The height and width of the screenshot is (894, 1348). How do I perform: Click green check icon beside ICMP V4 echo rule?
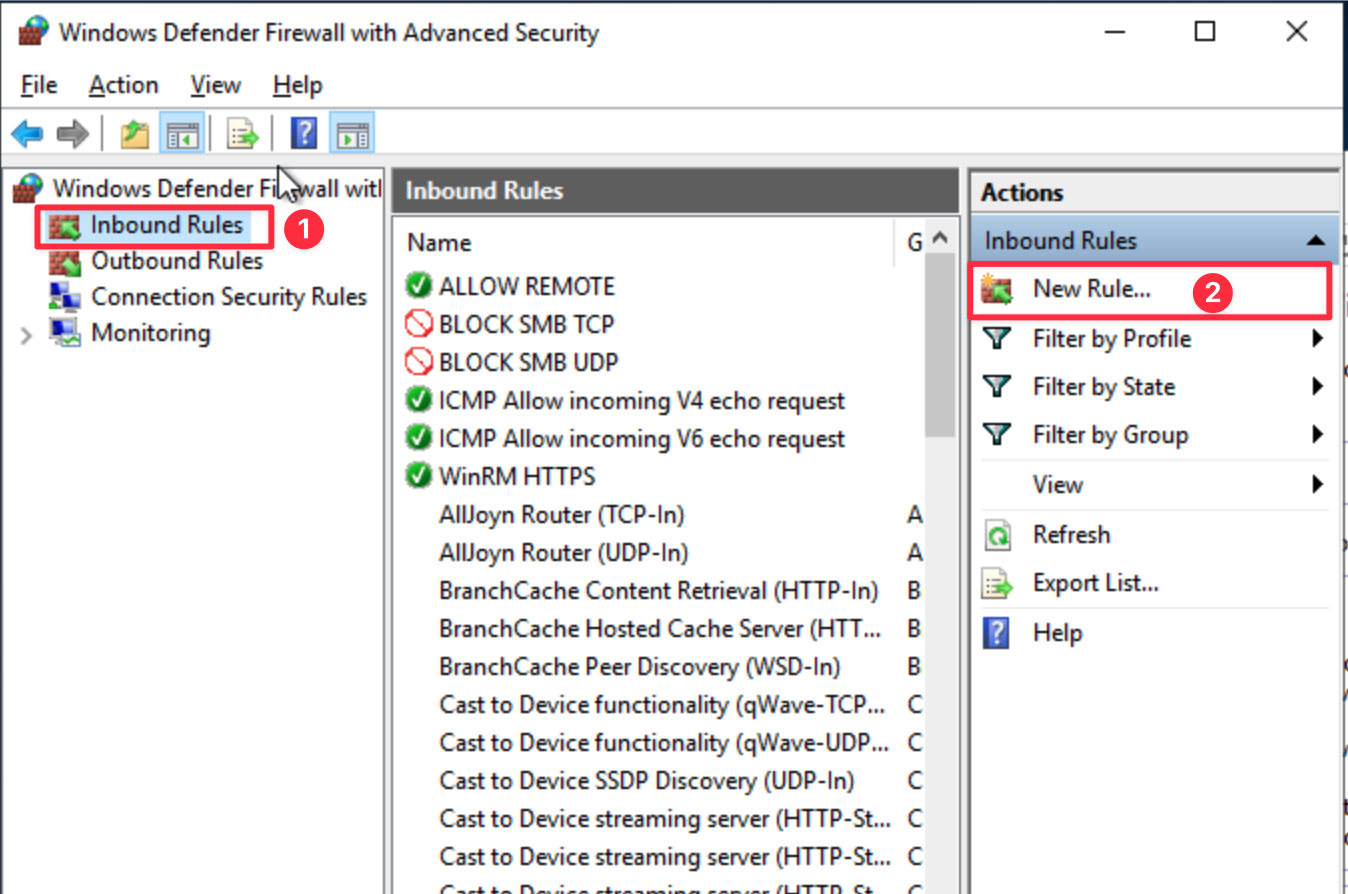[x=418, y=401]
